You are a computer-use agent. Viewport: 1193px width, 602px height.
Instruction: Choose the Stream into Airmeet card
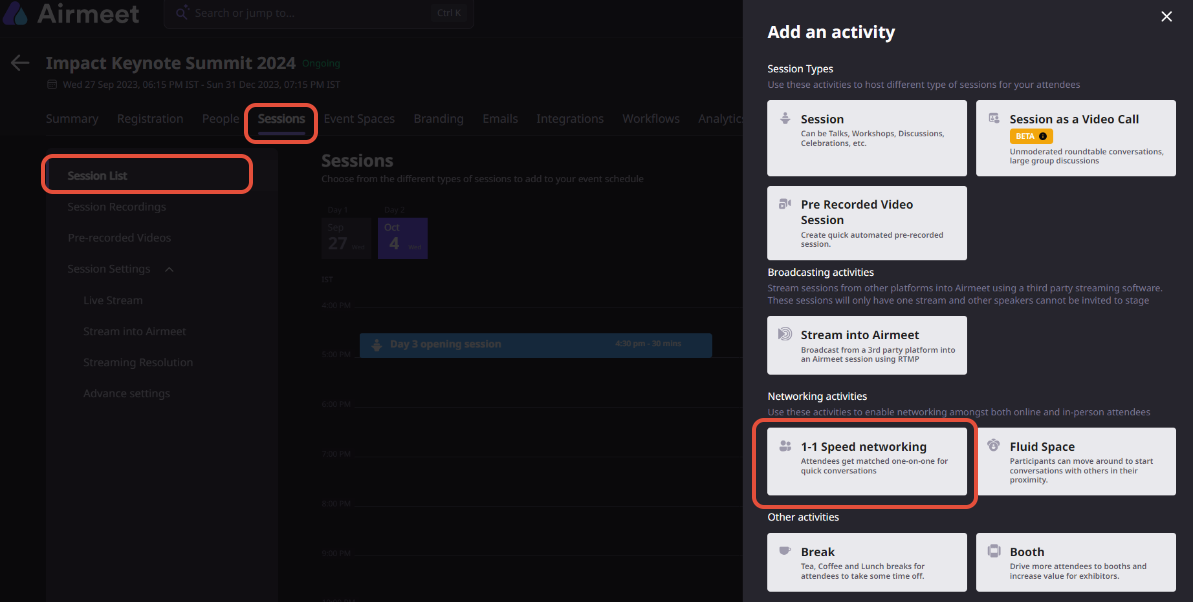867,346
